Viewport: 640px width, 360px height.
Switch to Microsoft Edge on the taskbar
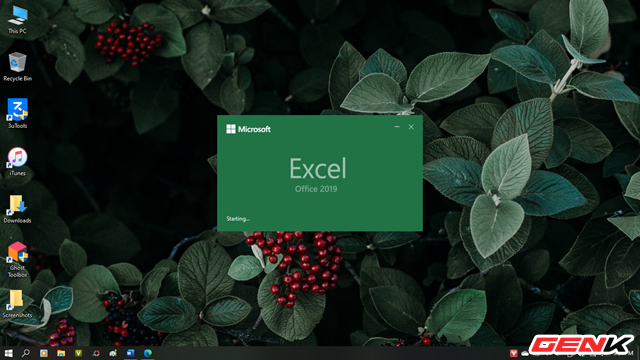pos(148,353)
